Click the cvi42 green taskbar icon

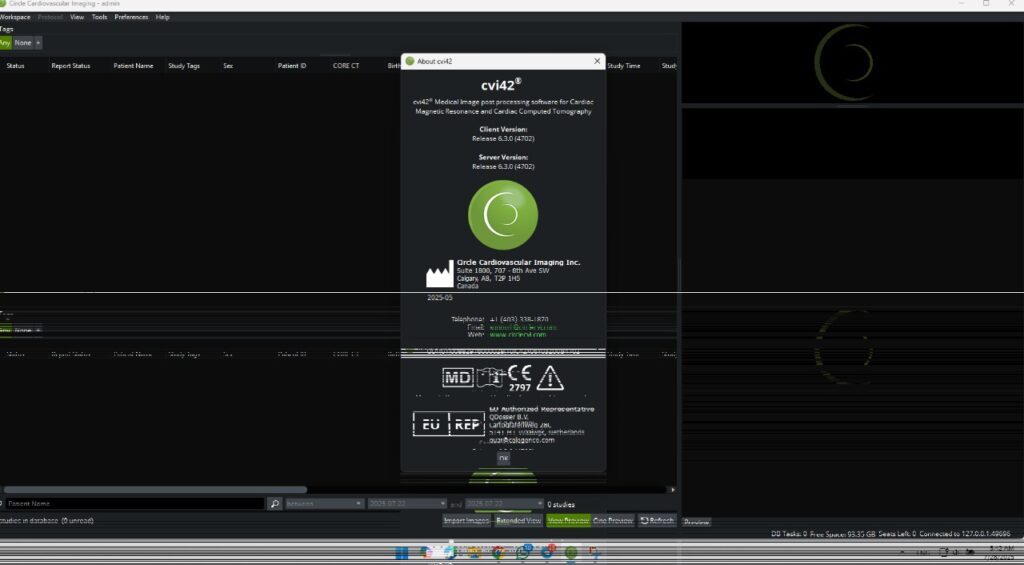pyautogui.click(x=571, y=553)
